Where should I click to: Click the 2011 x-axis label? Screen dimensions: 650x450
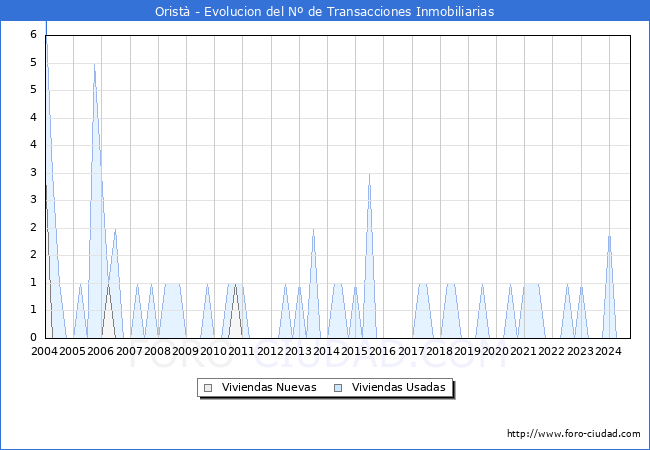(241, 351)
